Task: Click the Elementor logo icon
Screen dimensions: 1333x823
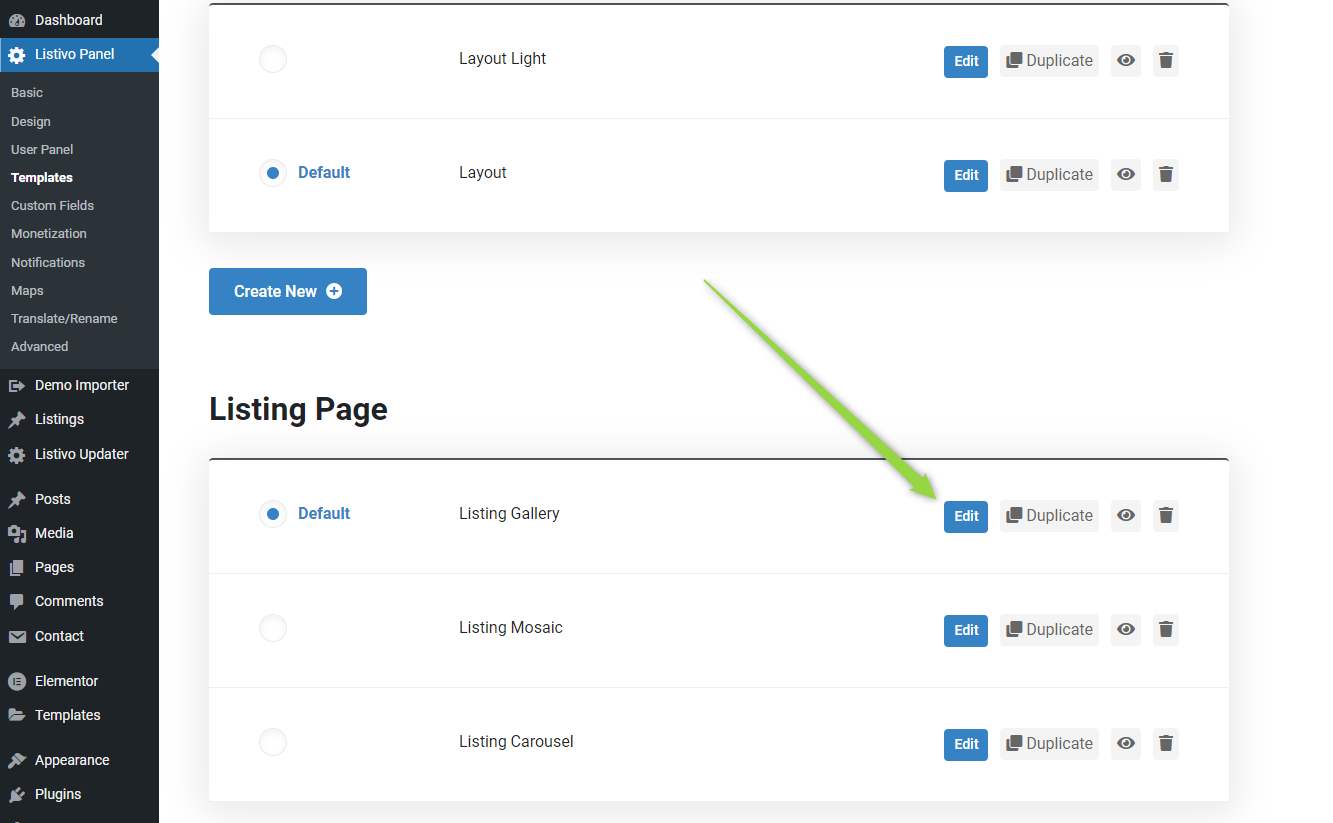Action: 17,681
